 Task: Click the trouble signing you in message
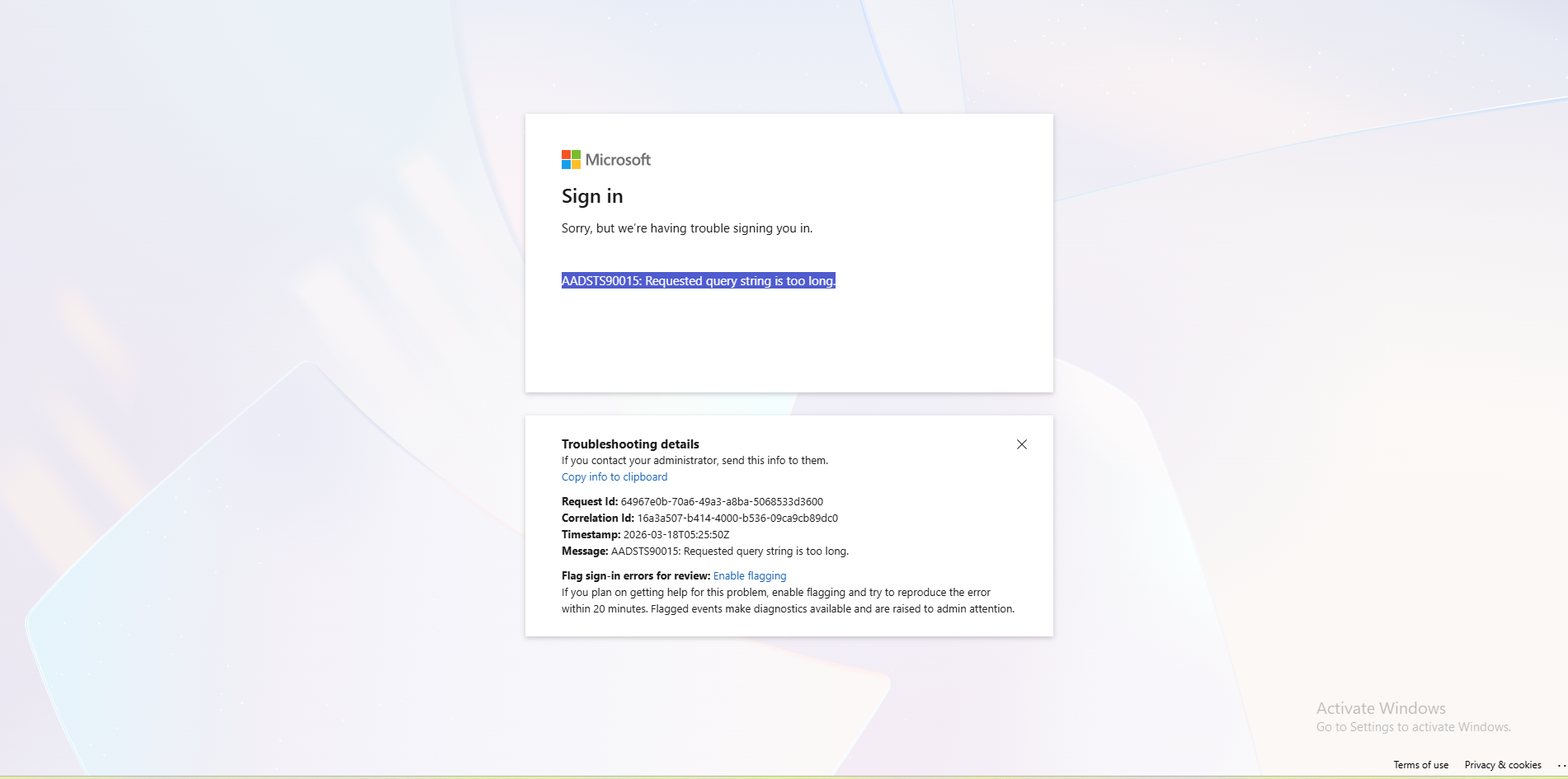686,228
